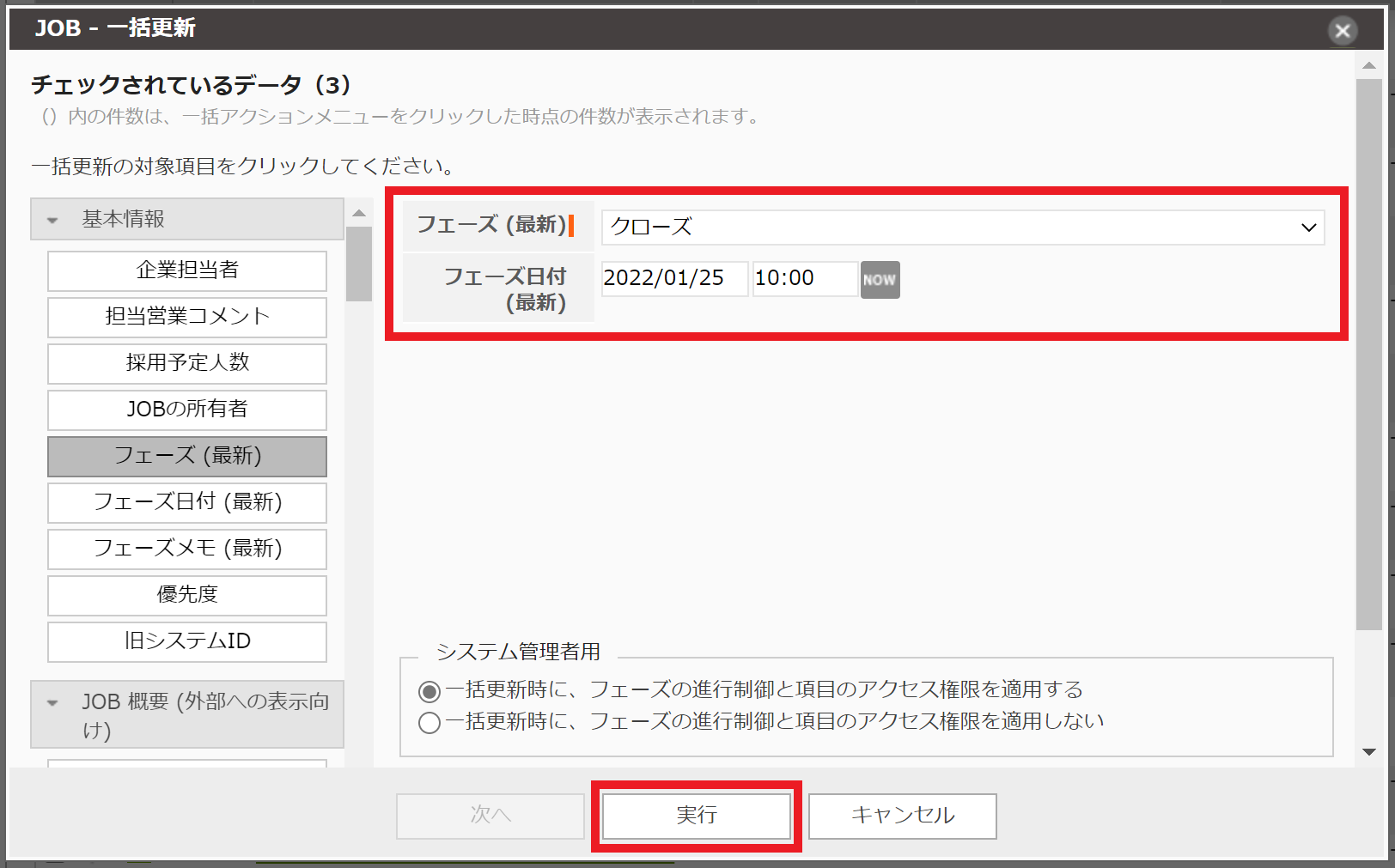Pick the 優先度 field
Screen dimensions: 1395x868
pos(187,595)
